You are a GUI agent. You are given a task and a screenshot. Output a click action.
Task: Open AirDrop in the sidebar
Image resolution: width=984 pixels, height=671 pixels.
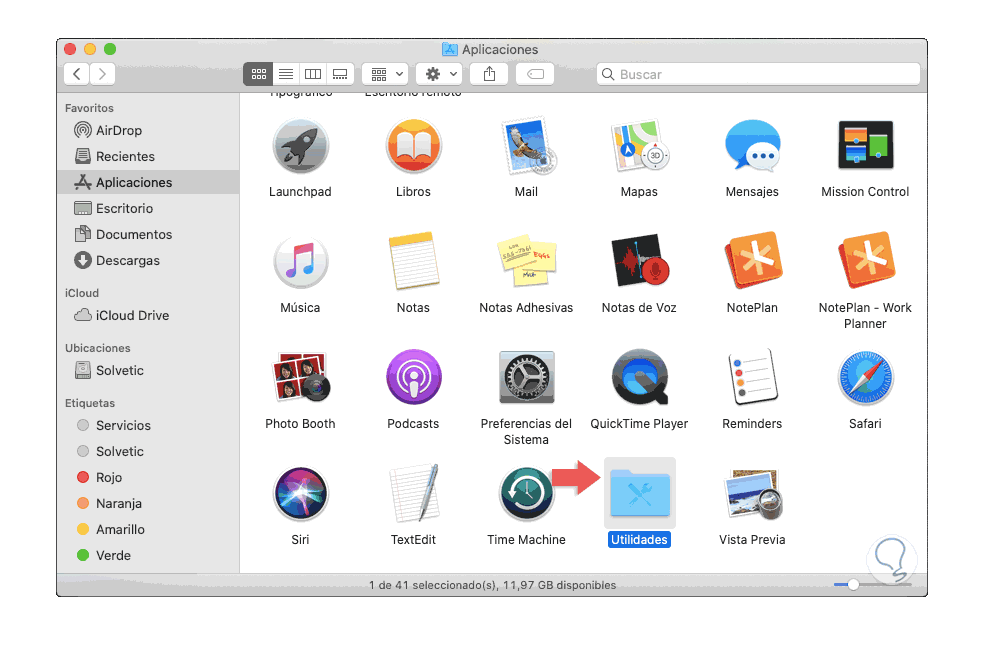148,130
